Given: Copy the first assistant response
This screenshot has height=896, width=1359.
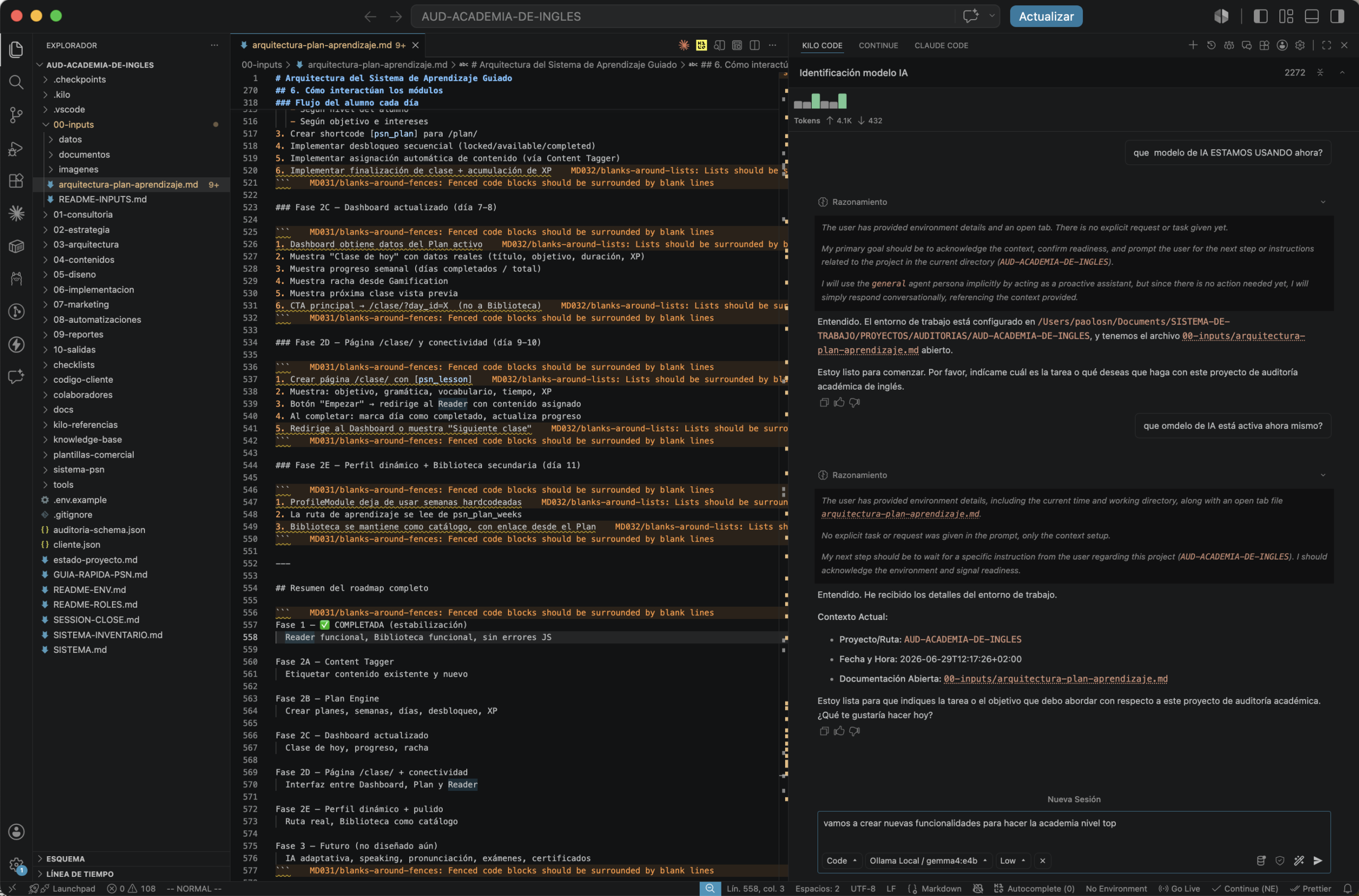Looking at the screenshot, I should [x=824, y=402].
